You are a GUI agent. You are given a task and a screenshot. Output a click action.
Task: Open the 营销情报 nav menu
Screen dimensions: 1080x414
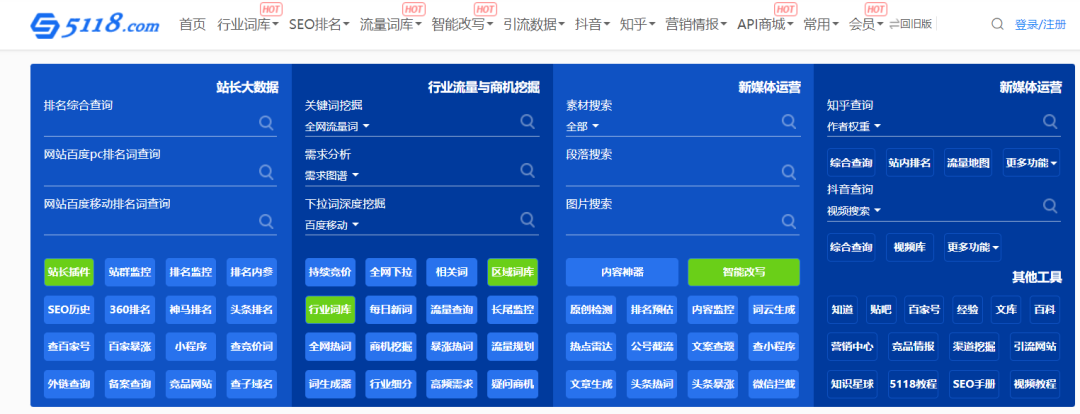[x=696, y=25]
